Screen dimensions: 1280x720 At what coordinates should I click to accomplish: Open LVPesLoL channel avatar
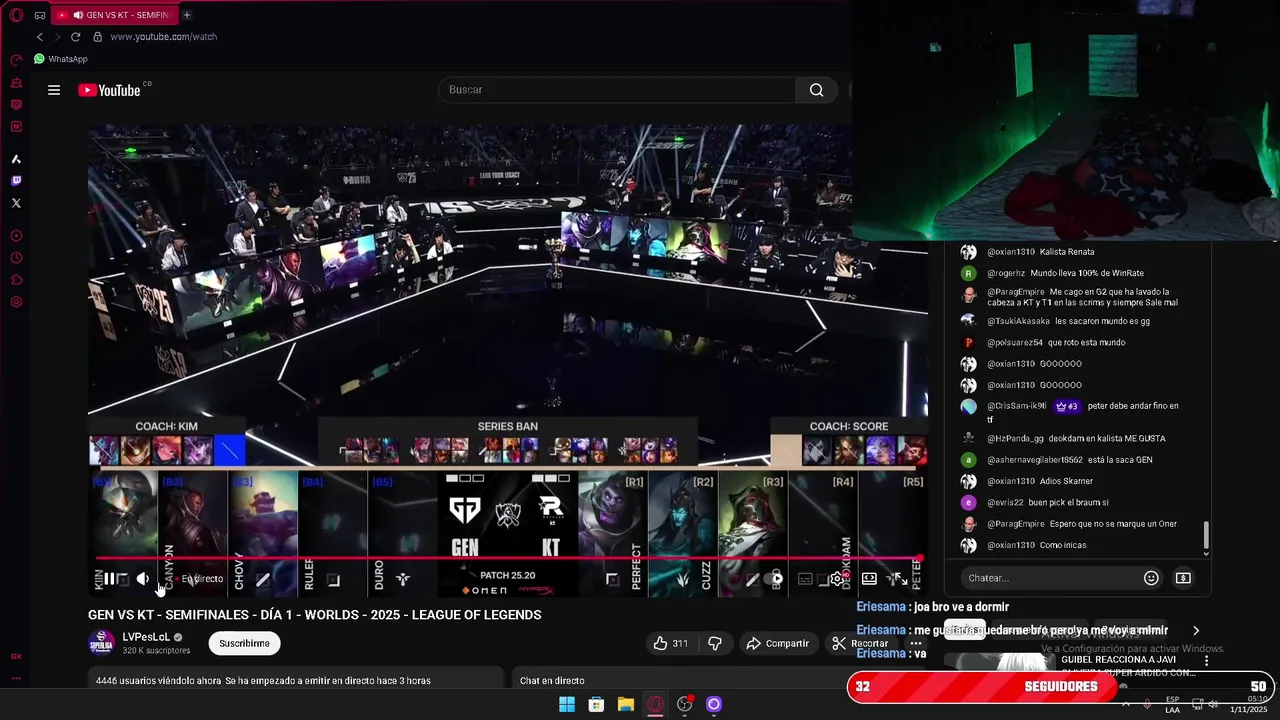[101, 643]
